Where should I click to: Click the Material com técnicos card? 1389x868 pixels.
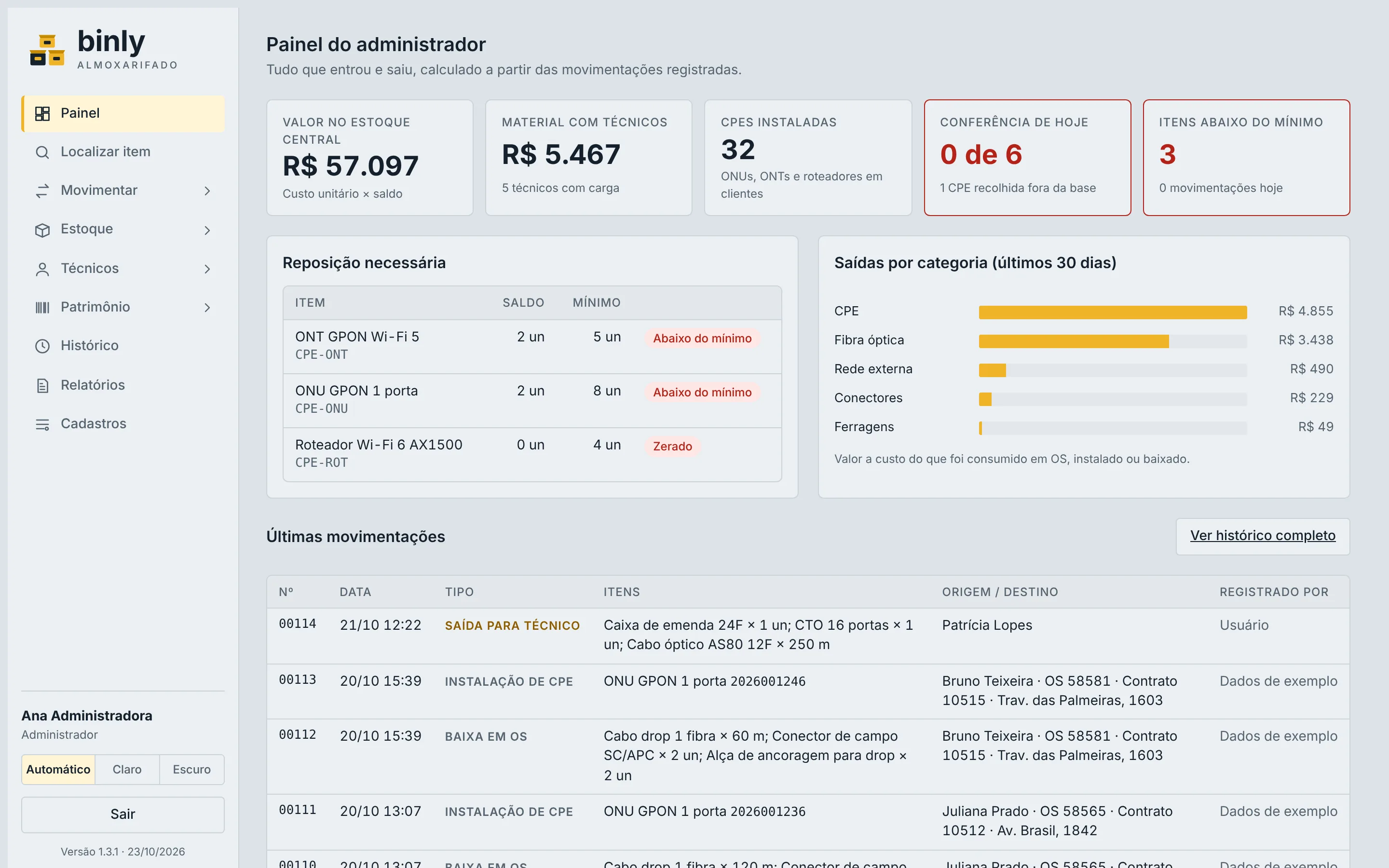pyautogui.click(x=589, y=157)
